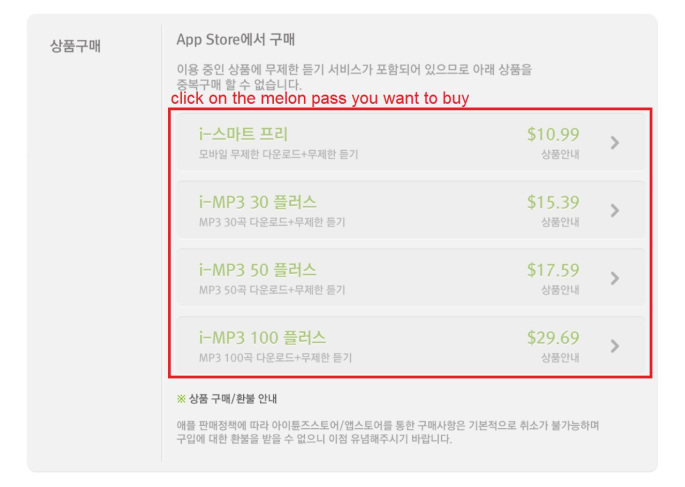Screen dimensions: 685x487
Task: Show 상품안내 under the $29.69 price
Action: [560, 357]
